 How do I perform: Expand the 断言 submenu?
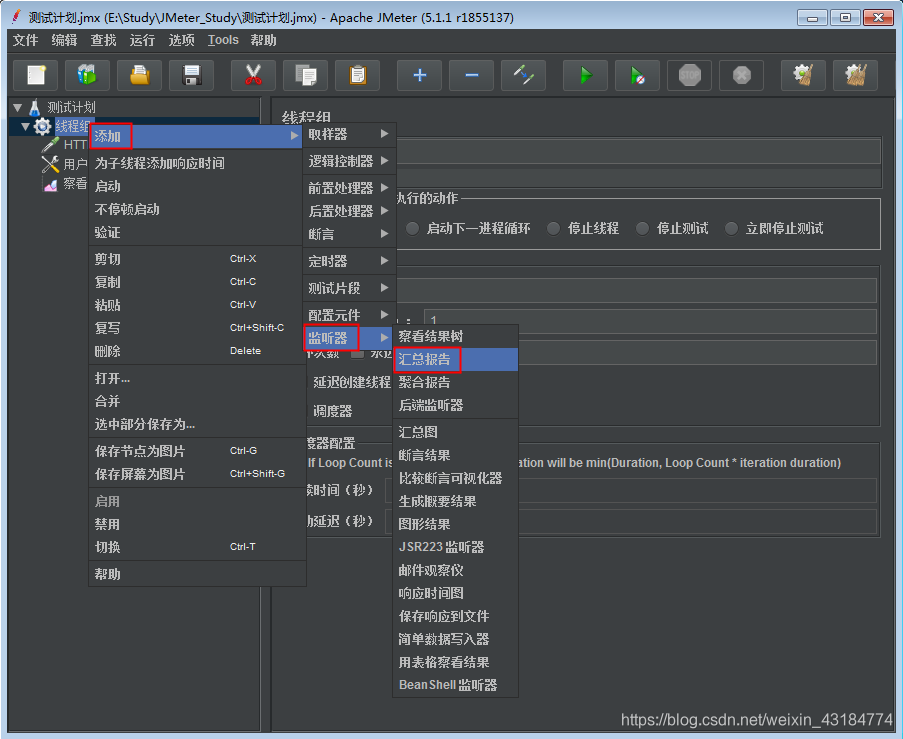tap(349, 234)
